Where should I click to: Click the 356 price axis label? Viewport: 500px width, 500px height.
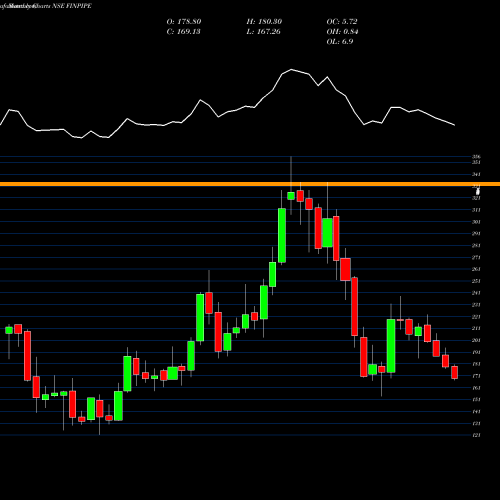pos(476,157)
